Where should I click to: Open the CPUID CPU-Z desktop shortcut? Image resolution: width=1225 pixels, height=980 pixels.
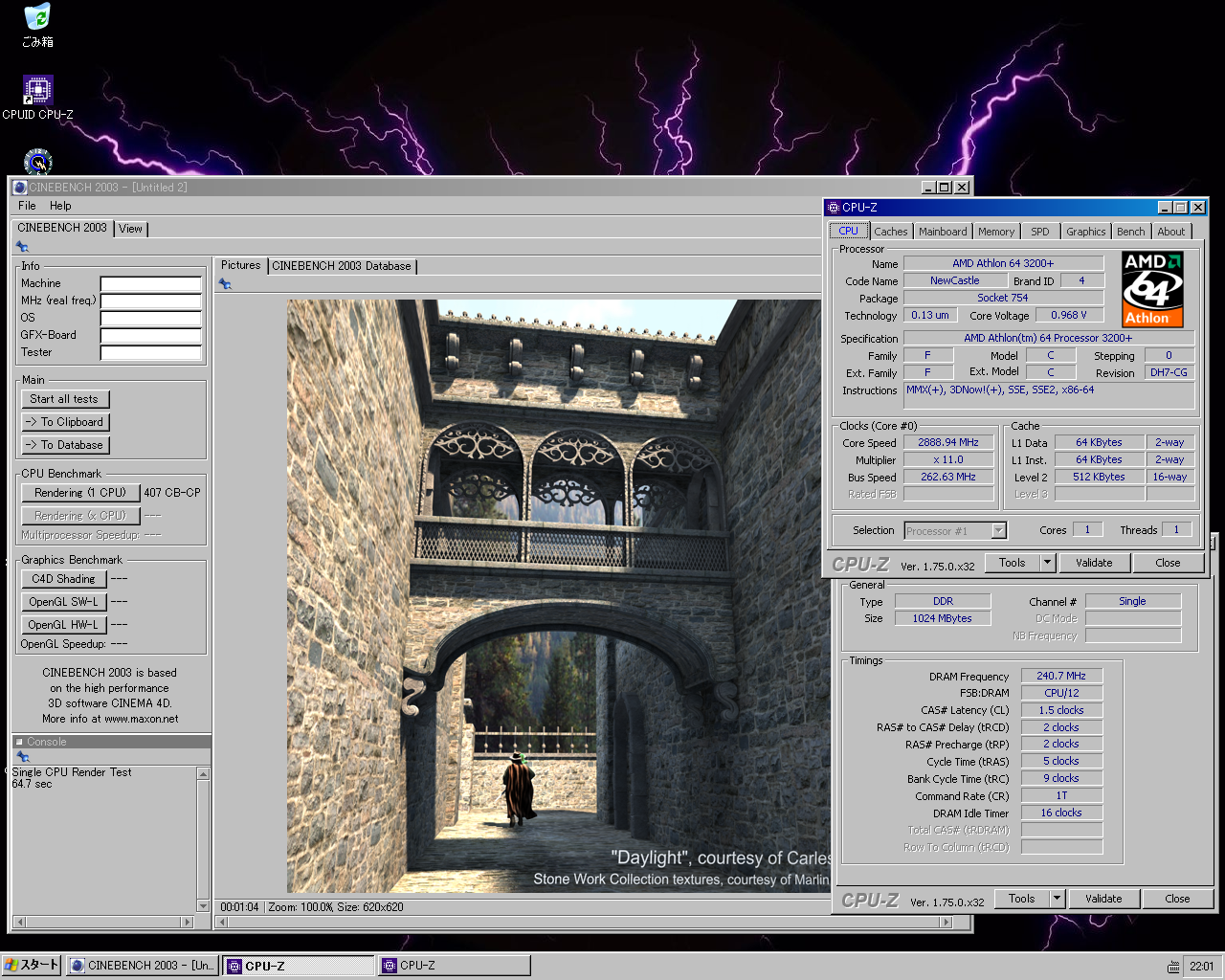tap(37, 98)
